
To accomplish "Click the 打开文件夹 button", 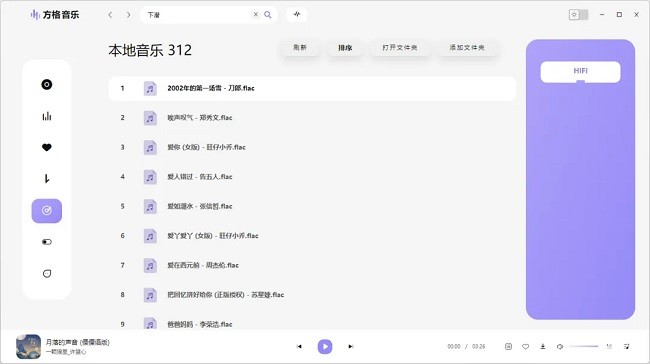I will (x=400, y=48).
